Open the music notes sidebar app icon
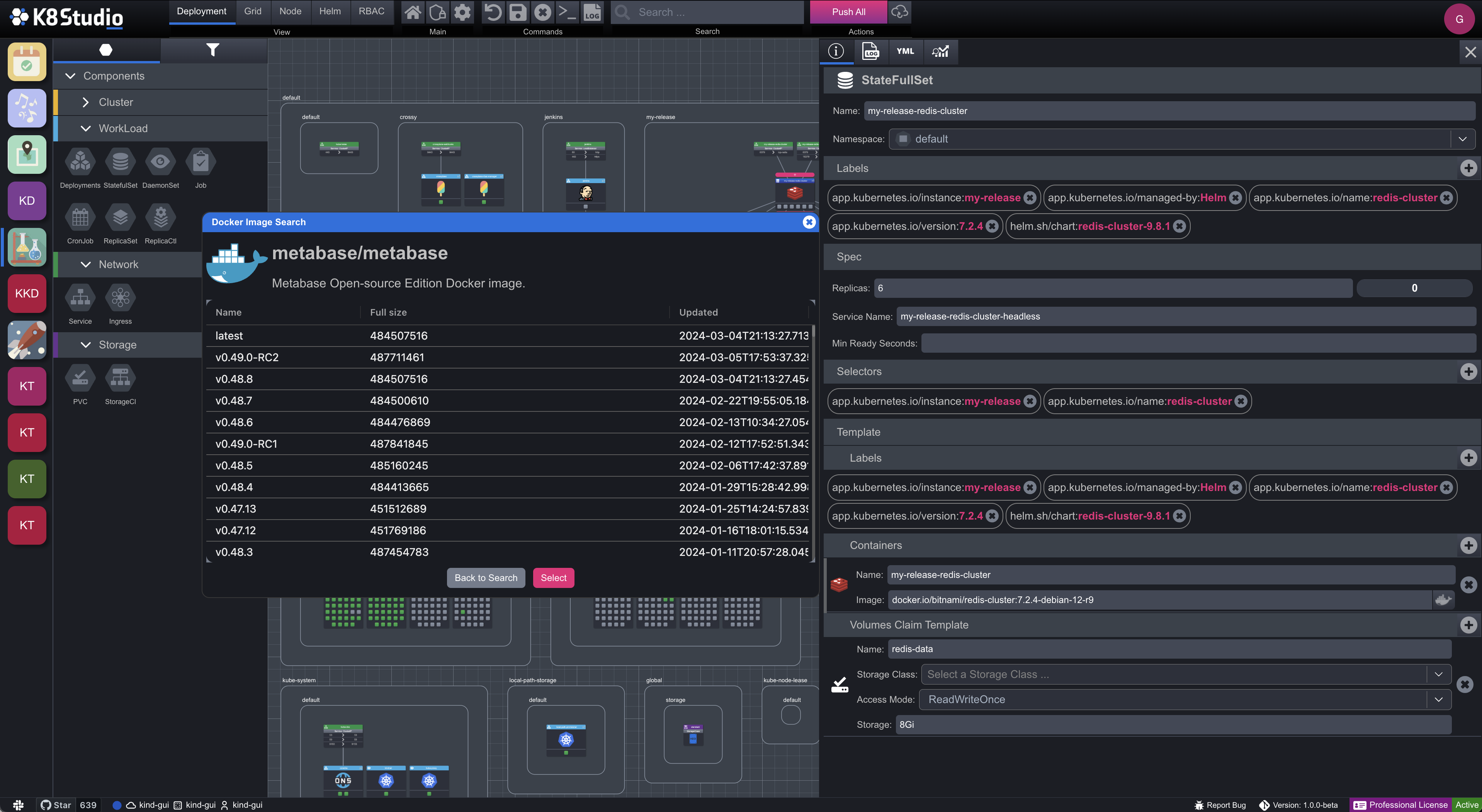 [x=26, y=108]
